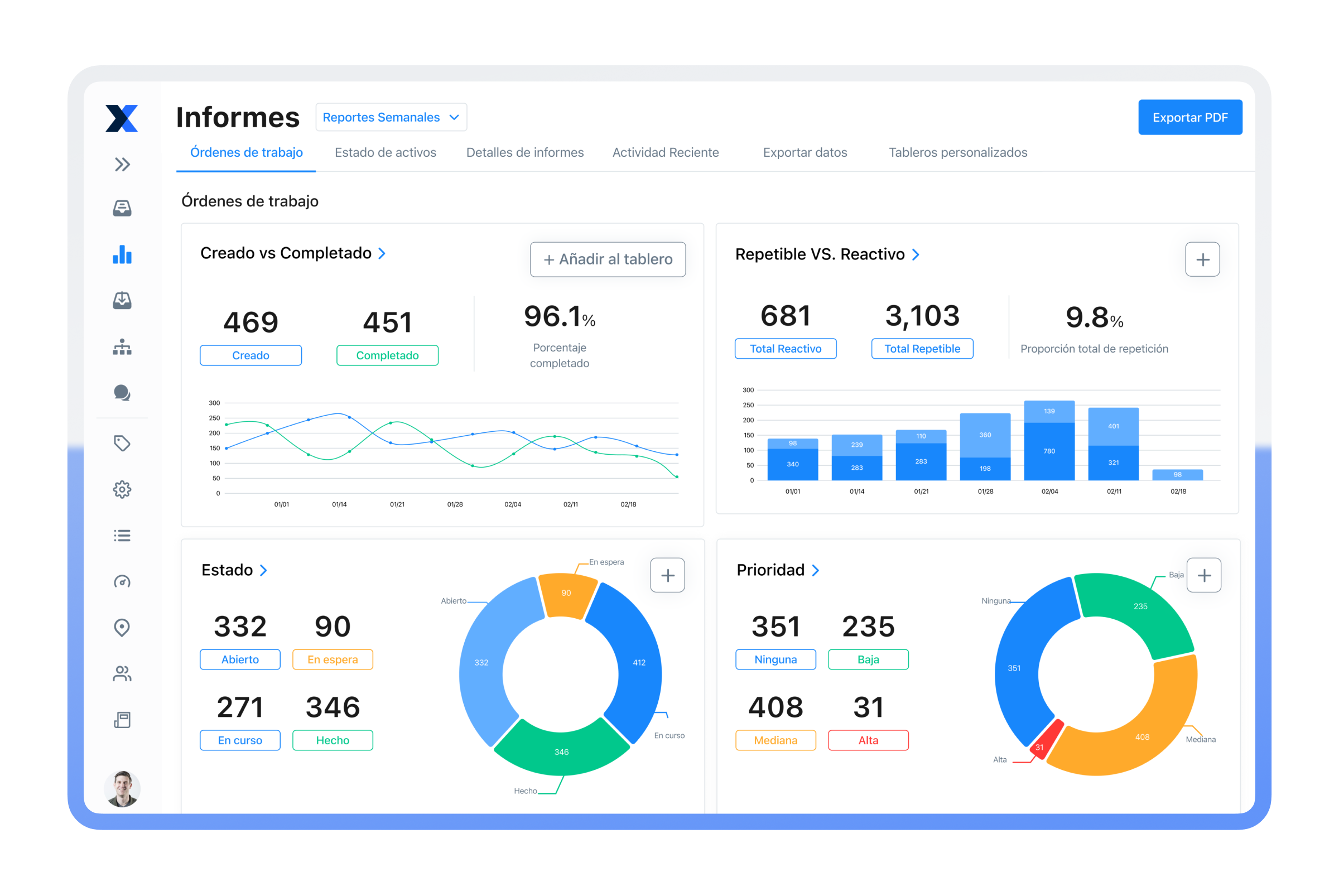Toggle the Completado series label
The height and width of the screenshot is (896, 1339).
click(x=387, y=355)
